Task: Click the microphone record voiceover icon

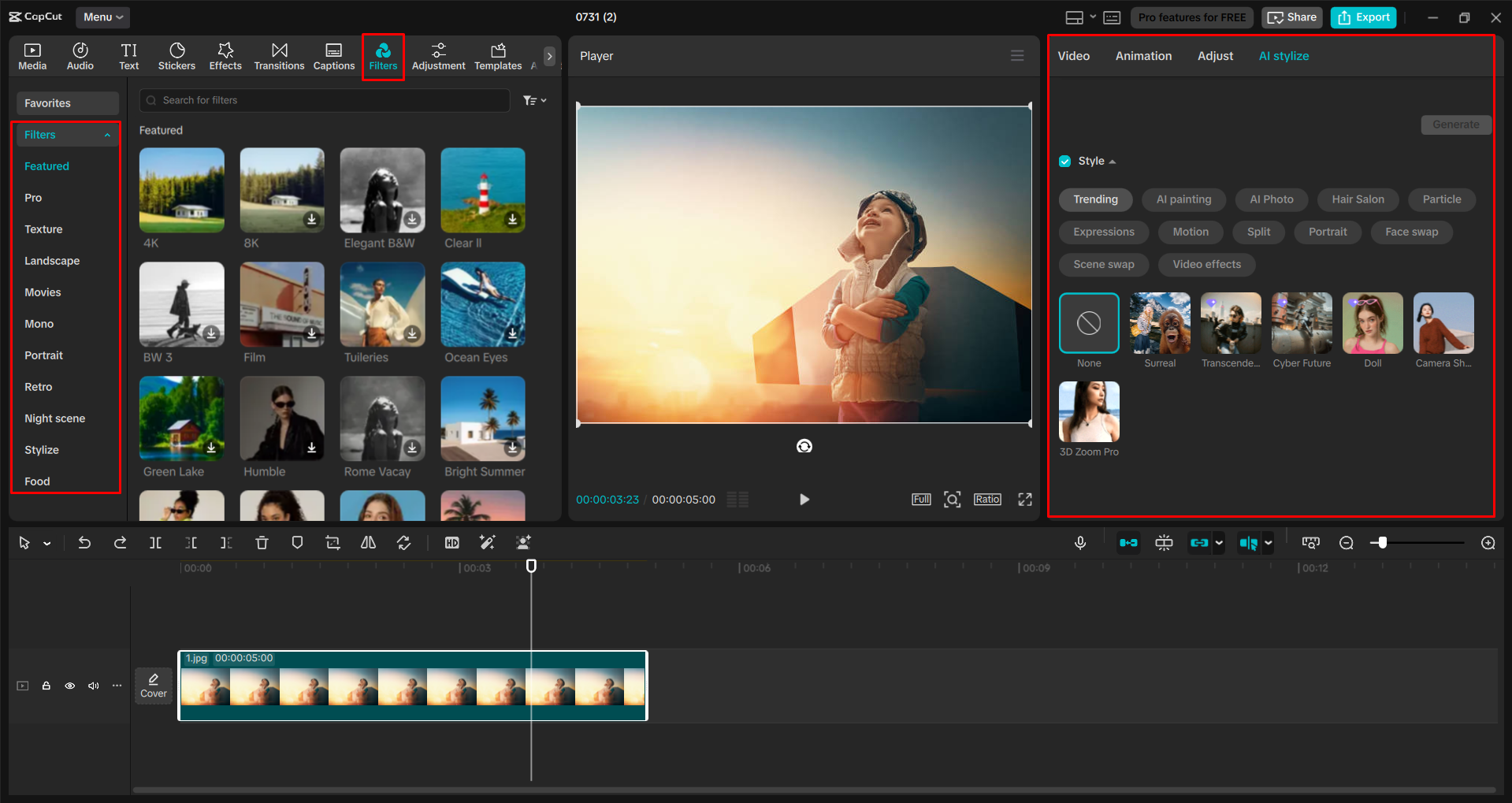Action: (1080, 543)
